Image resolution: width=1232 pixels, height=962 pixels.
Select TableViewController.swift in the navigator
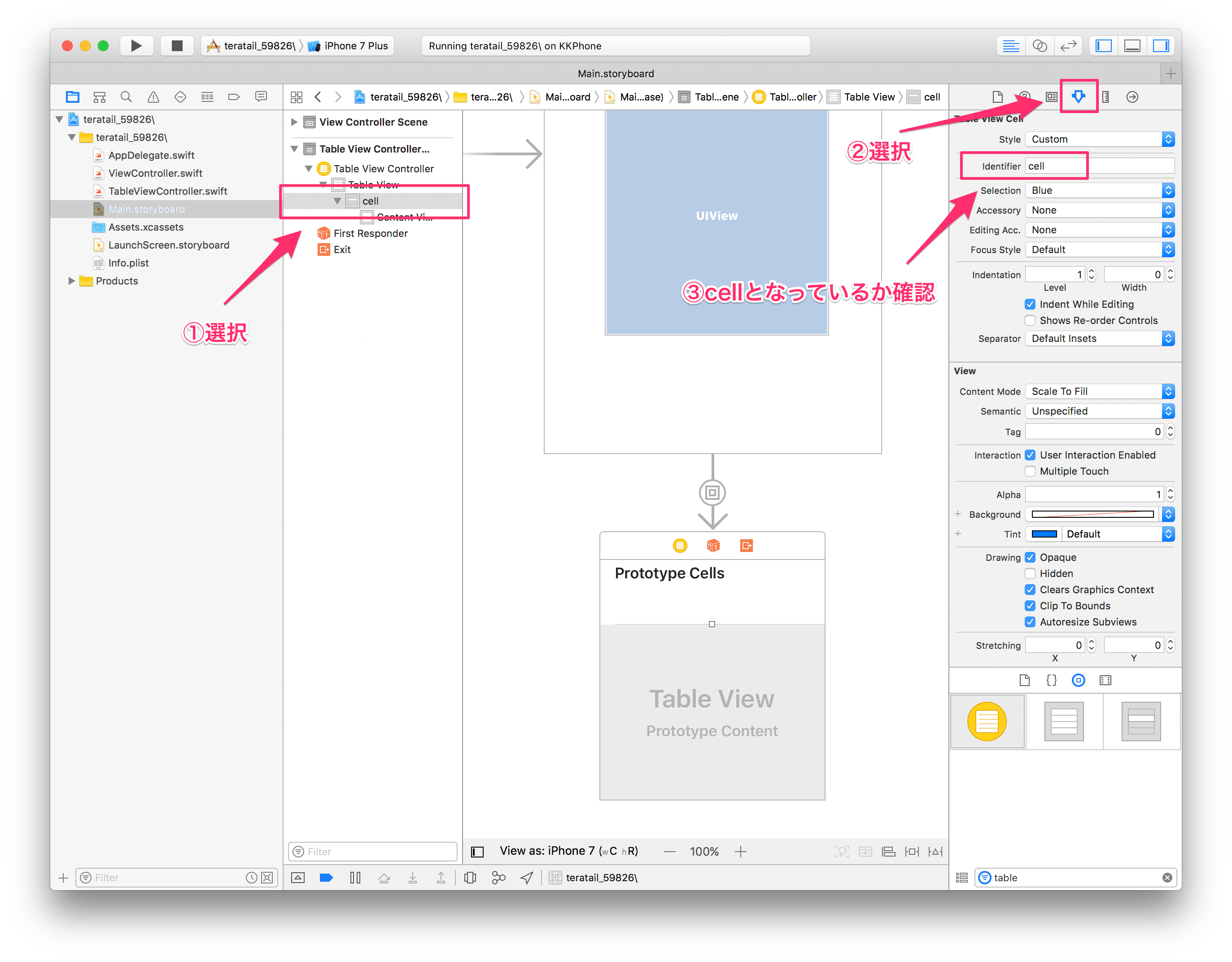[167, 191]
